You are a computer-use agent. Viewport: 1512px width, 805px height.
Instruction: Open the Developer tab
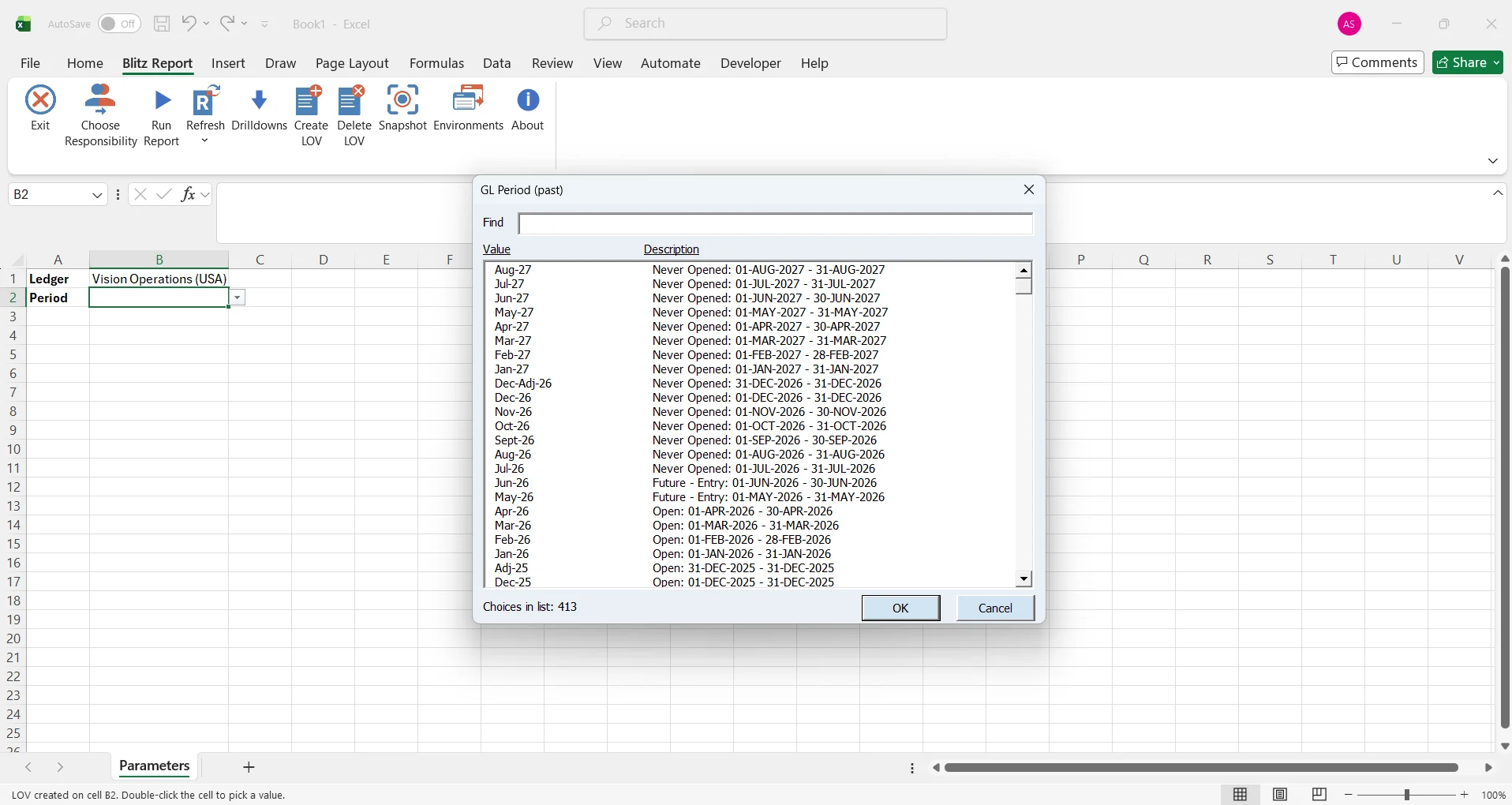pos(751,63)
